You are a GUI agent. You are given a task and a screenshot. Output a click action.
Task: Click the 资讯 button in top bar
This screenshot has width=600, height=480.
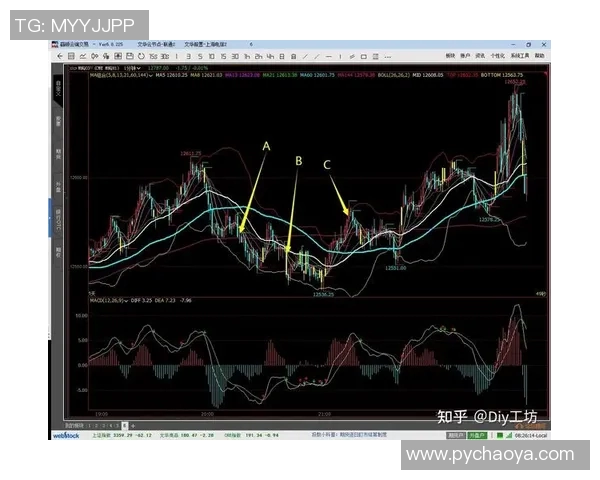(x=480, y=56)
